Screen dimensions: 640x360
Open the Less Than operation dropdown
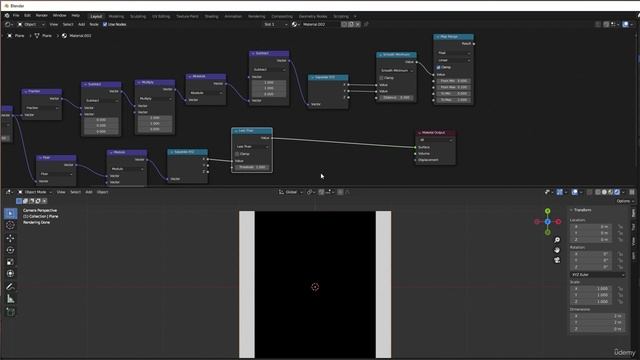[252, 147]
